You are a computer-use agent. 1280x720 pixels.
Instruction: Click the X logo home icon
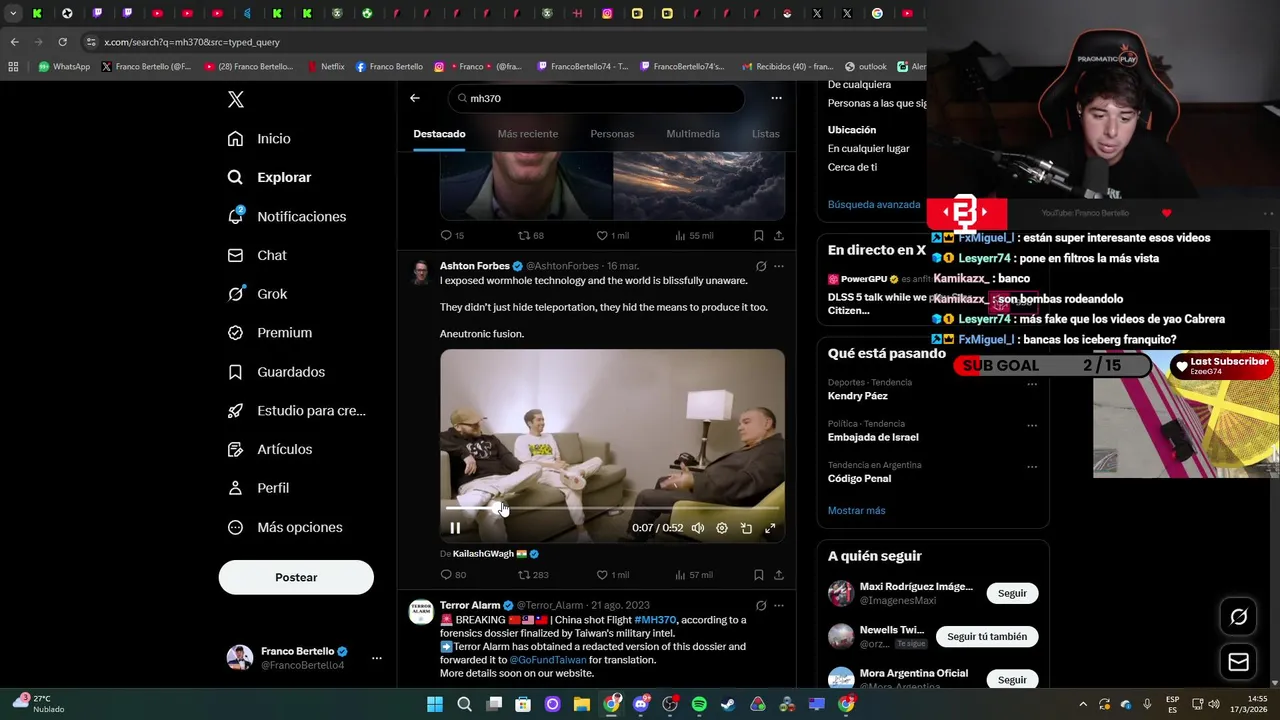236,99
